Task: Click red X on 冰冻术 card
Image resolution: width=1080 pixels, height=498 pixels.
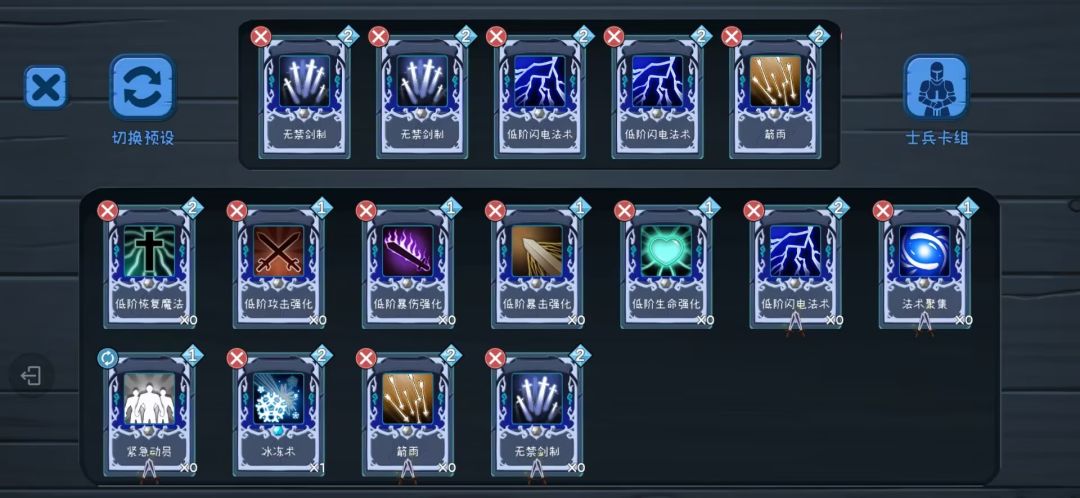Action: [237, 358]
